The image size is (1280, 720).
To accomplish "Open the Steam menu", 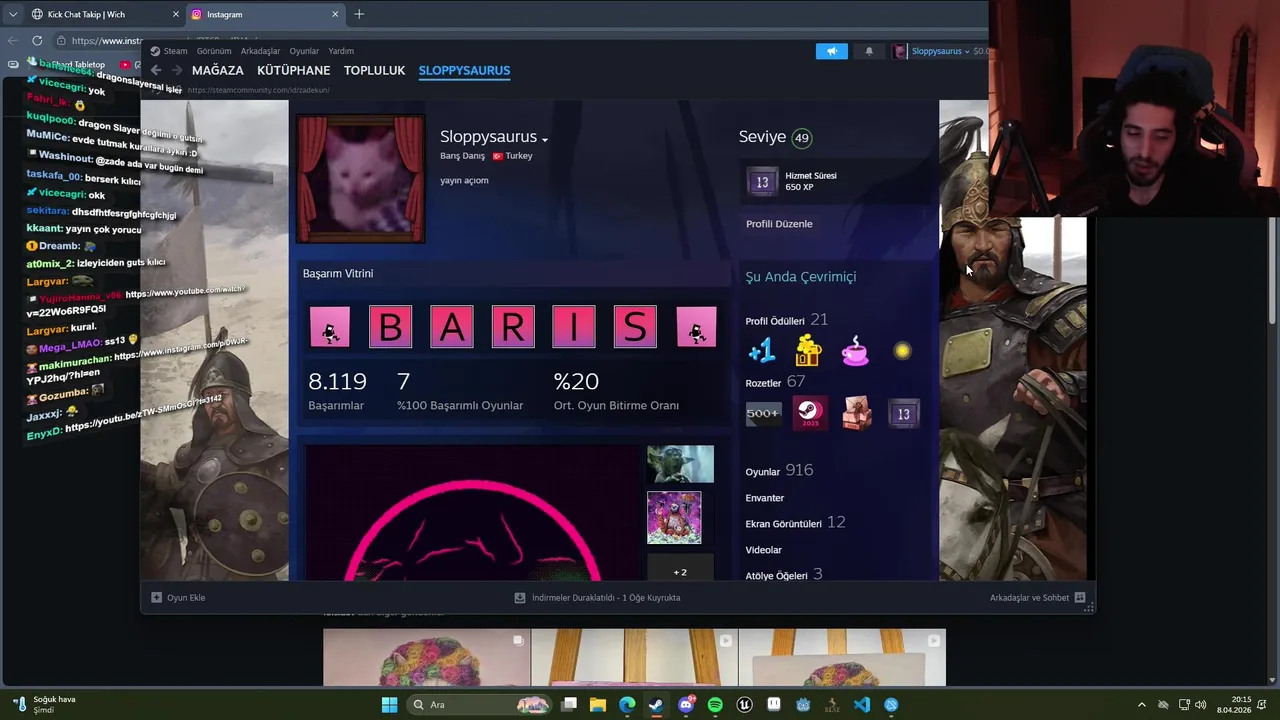I will 170,51.
